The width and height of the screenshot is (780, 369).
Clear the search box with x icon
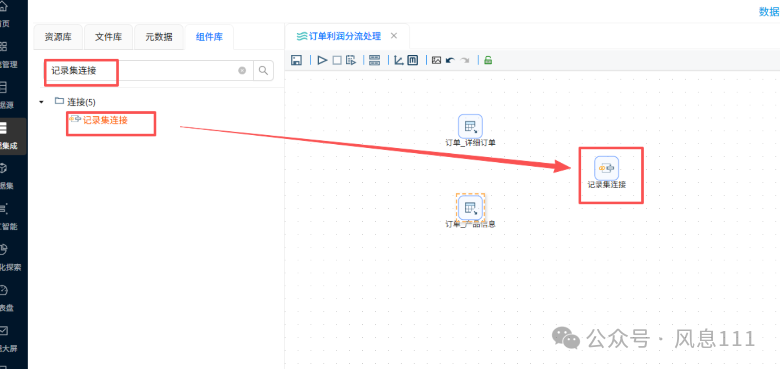click(x=242, y=71)
